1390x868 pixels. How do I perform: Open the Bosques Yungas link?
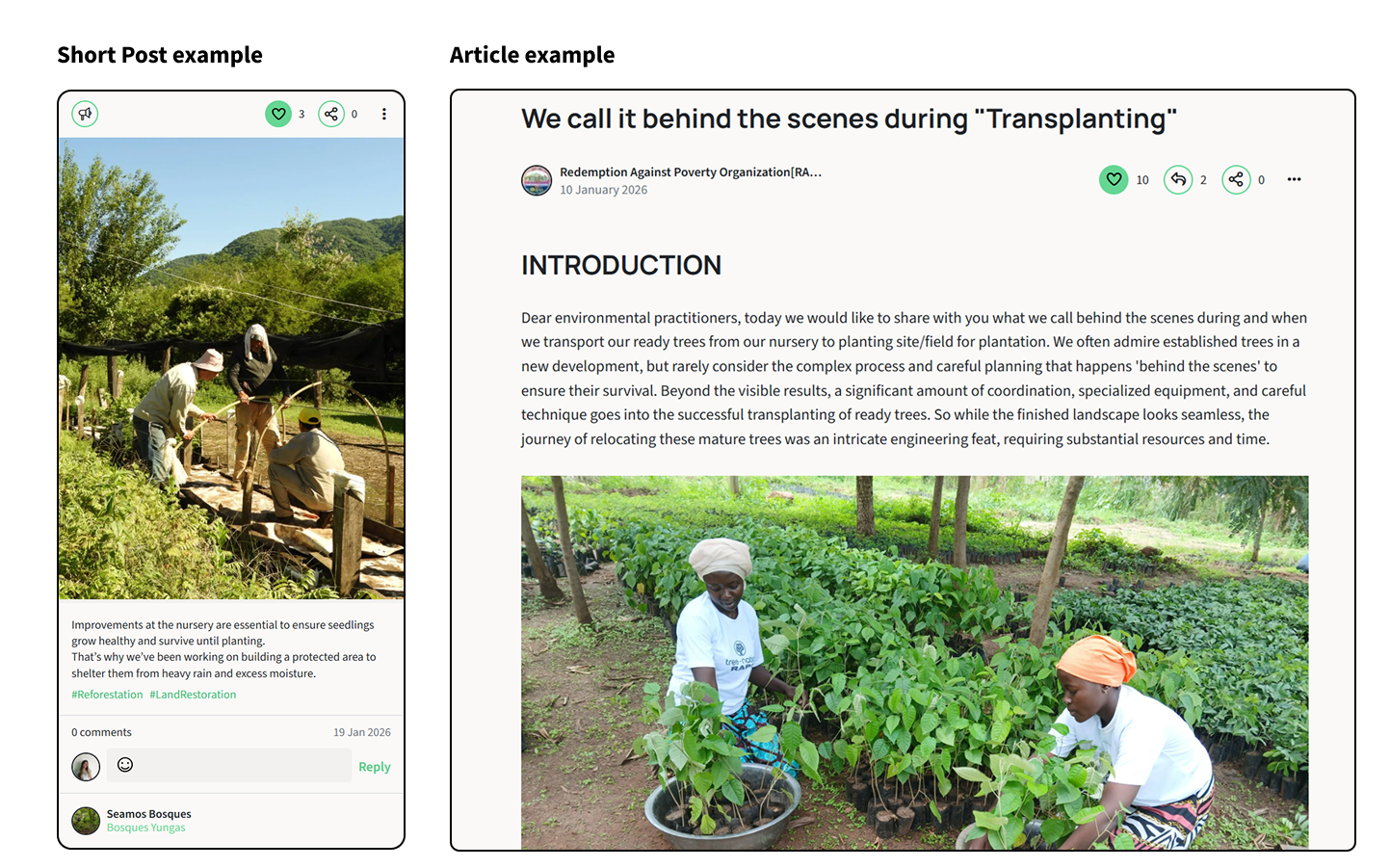tap(146, 828)
